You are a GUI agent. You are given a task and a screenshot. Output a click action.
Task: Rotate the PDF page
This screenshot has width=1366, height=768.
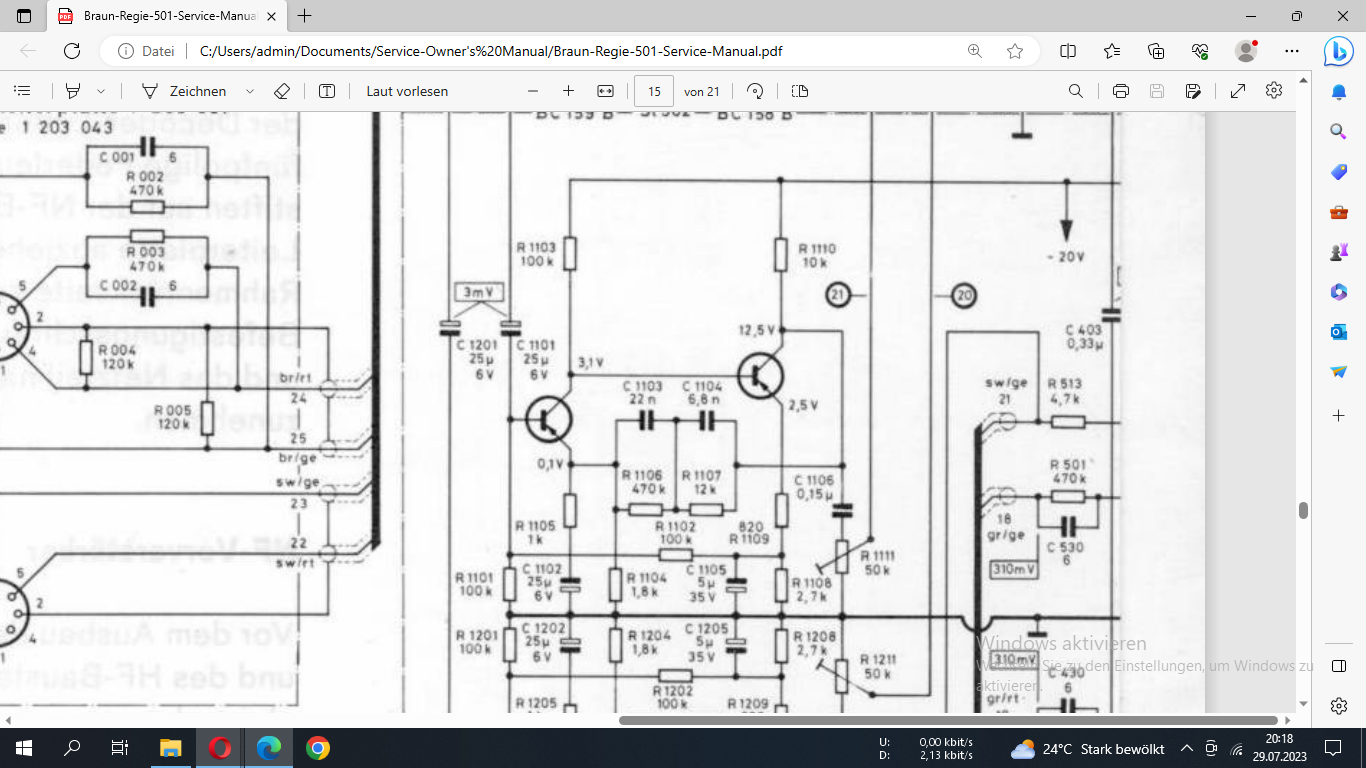[x=756, y=91]
